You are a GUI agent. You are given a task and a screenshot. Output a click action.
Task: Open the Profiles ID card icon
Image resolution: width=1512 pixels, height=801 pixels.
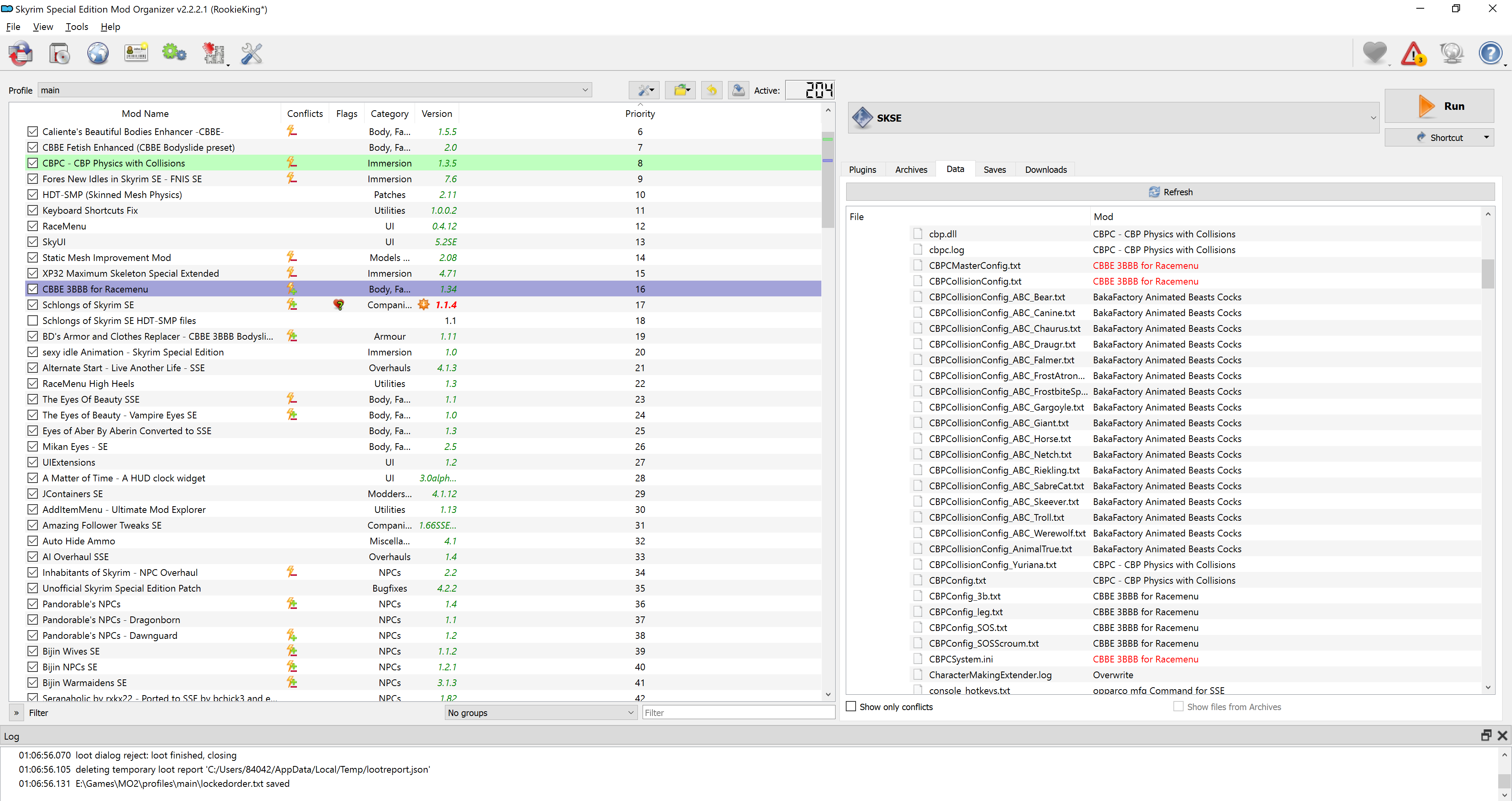(136, 54)
